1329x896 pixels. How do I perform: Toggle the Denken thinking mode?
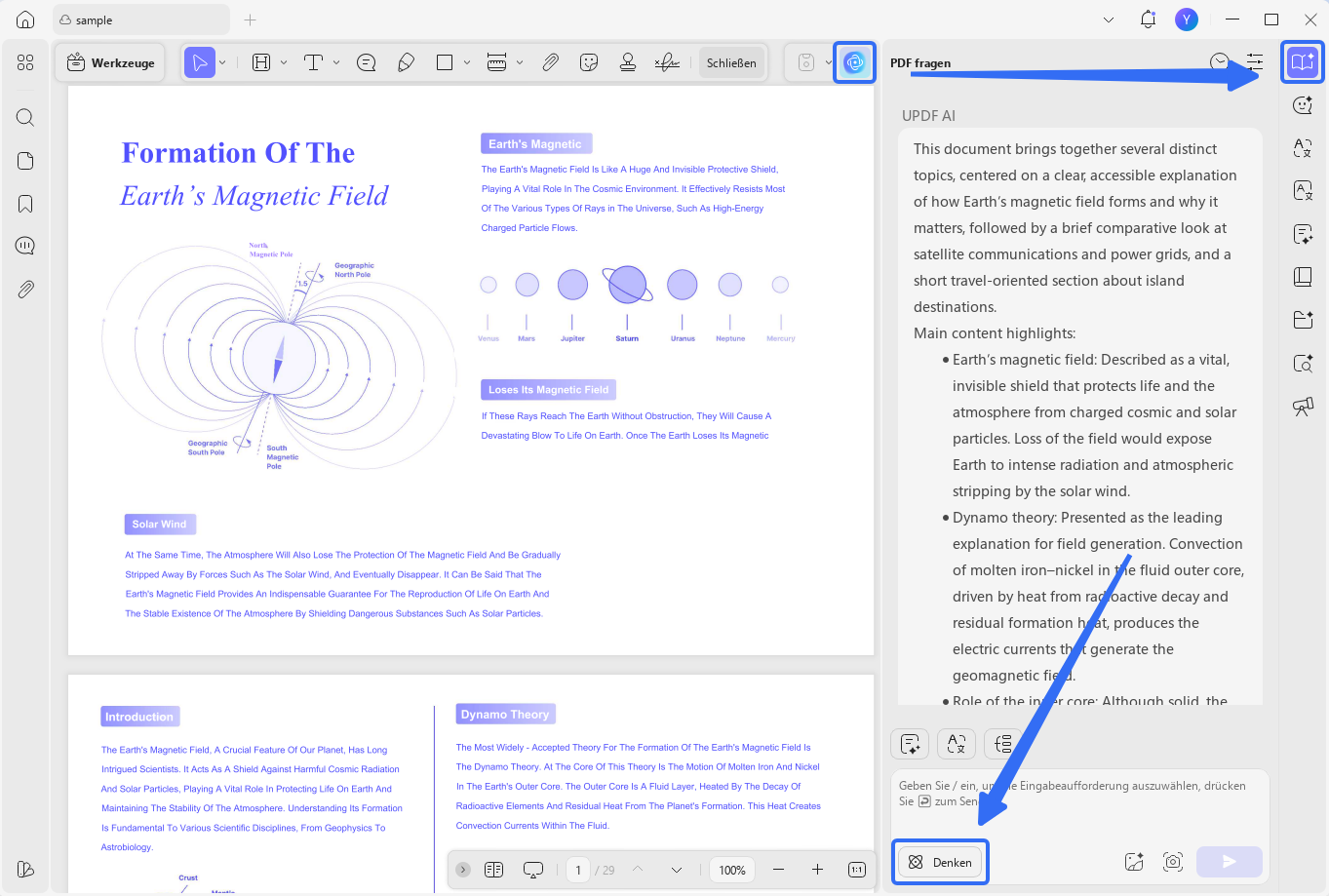pyautogui.click(x=940, y=862)
